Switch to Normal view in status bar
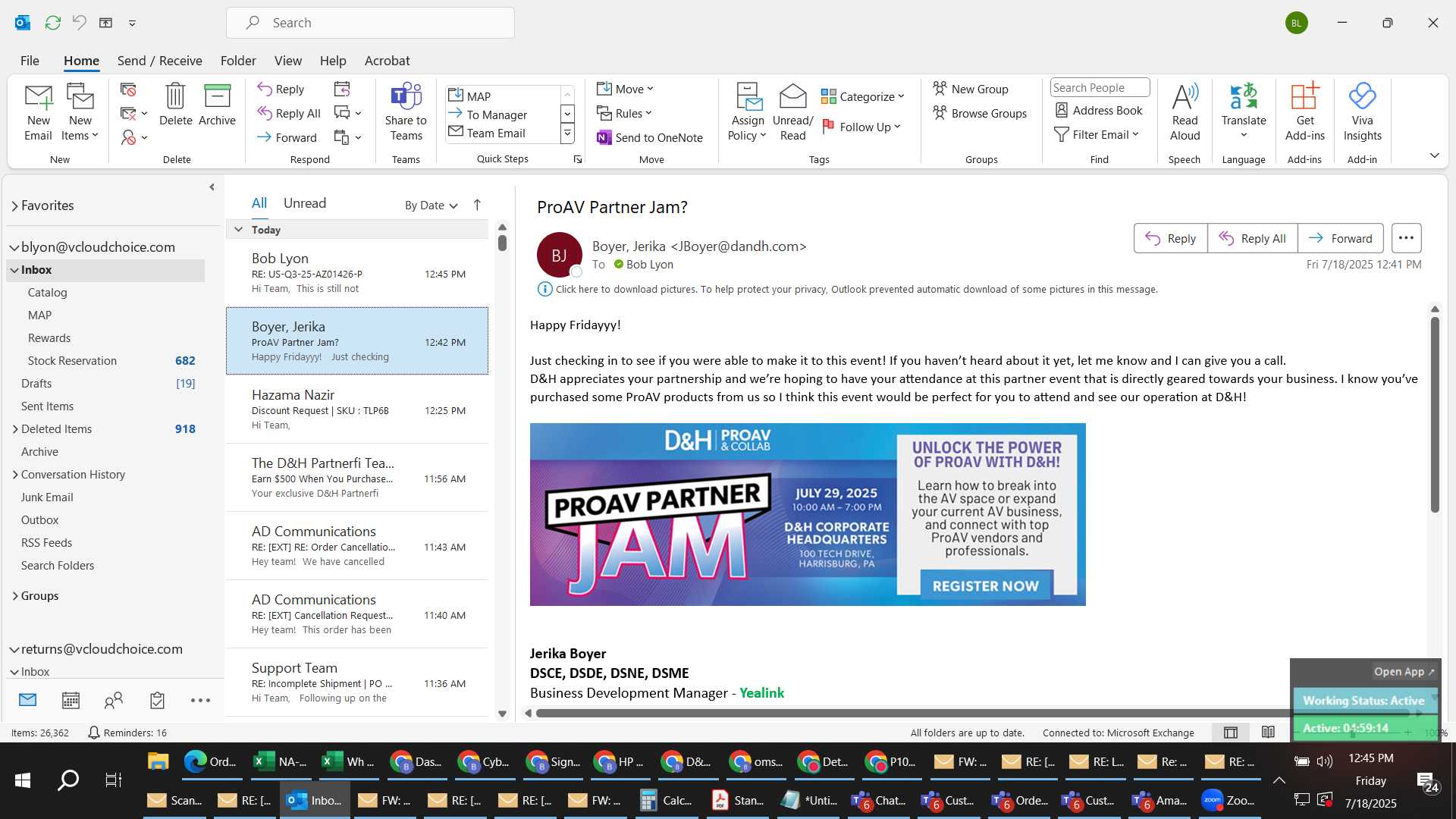 pos(1231,733)
